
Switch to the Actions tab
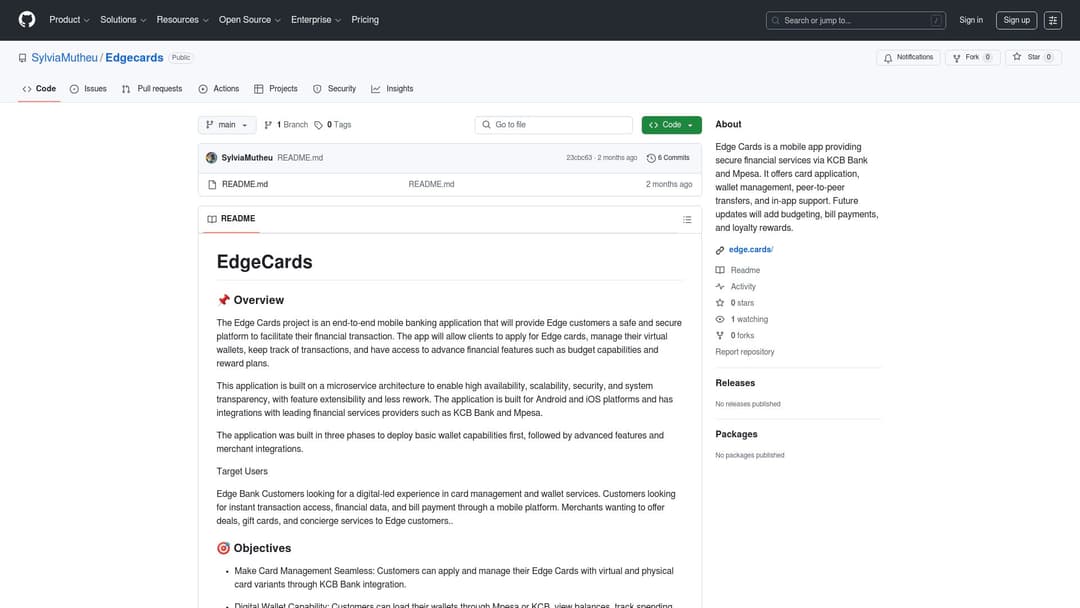click(x=219, y=89)
